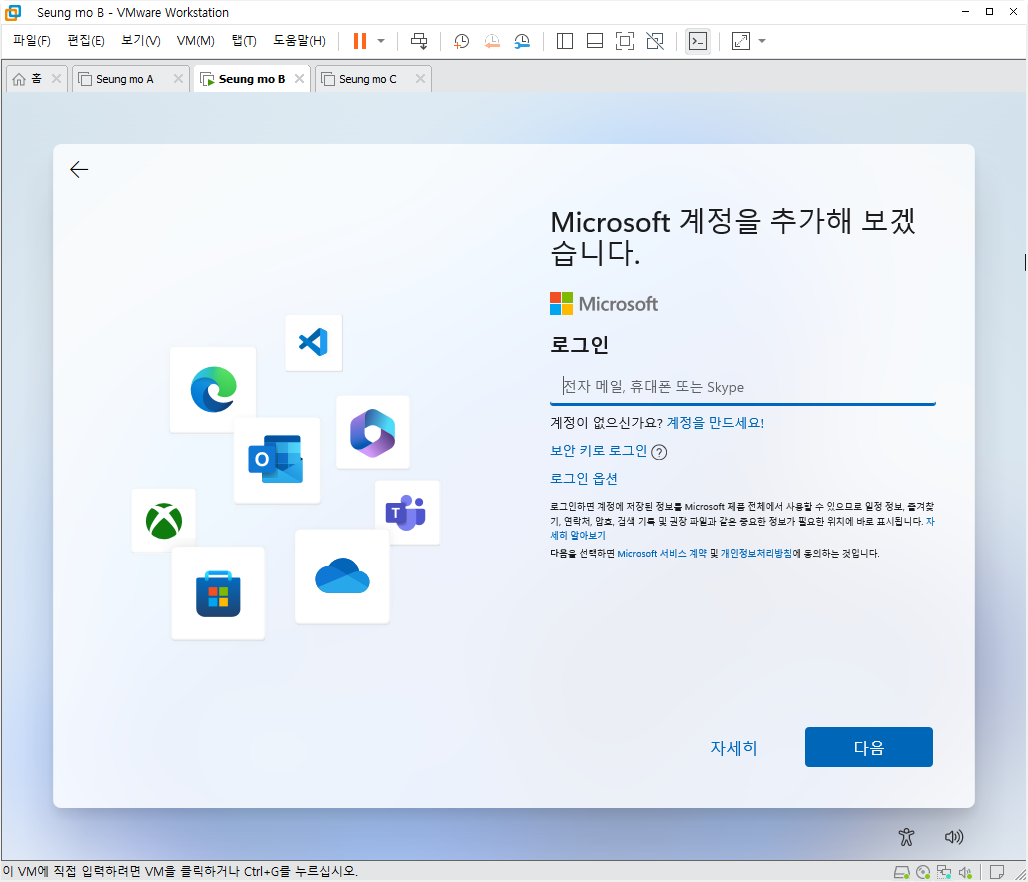Select the Seung mo B tab
The height and width of the screenshot is (882, 1028).
tap(252, 79)
